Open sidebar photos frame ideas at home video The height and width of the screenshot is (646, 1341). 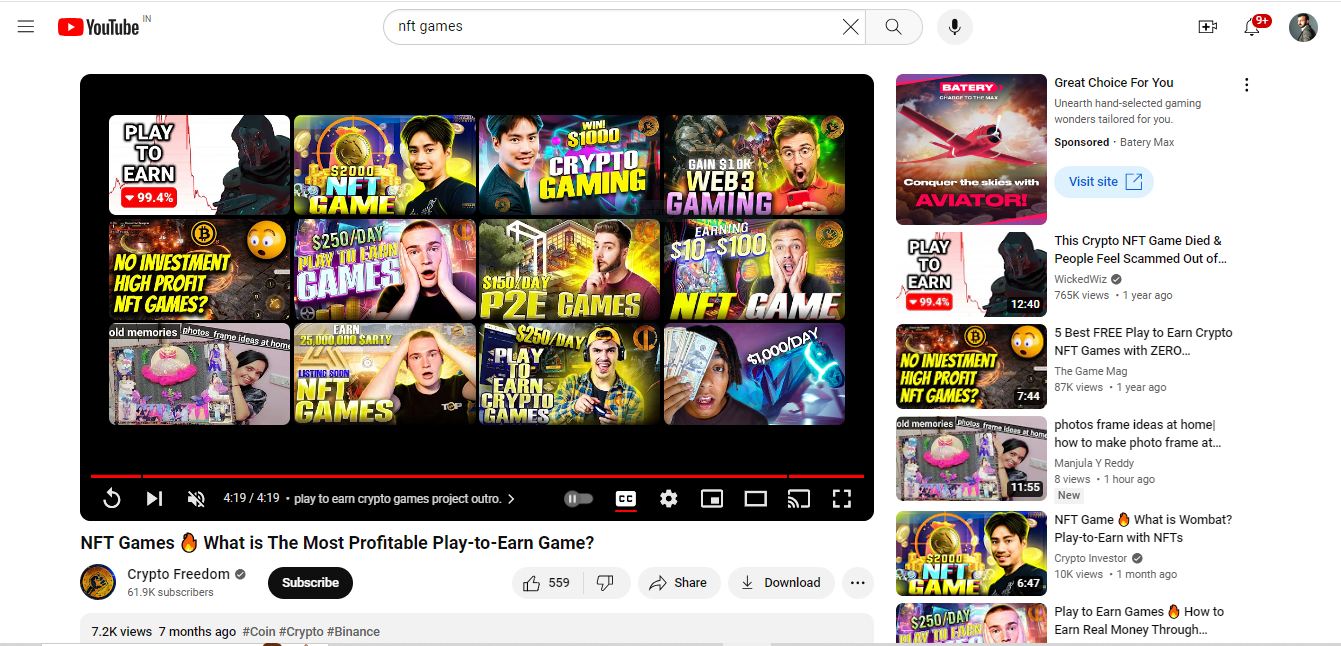[1138, 433]
